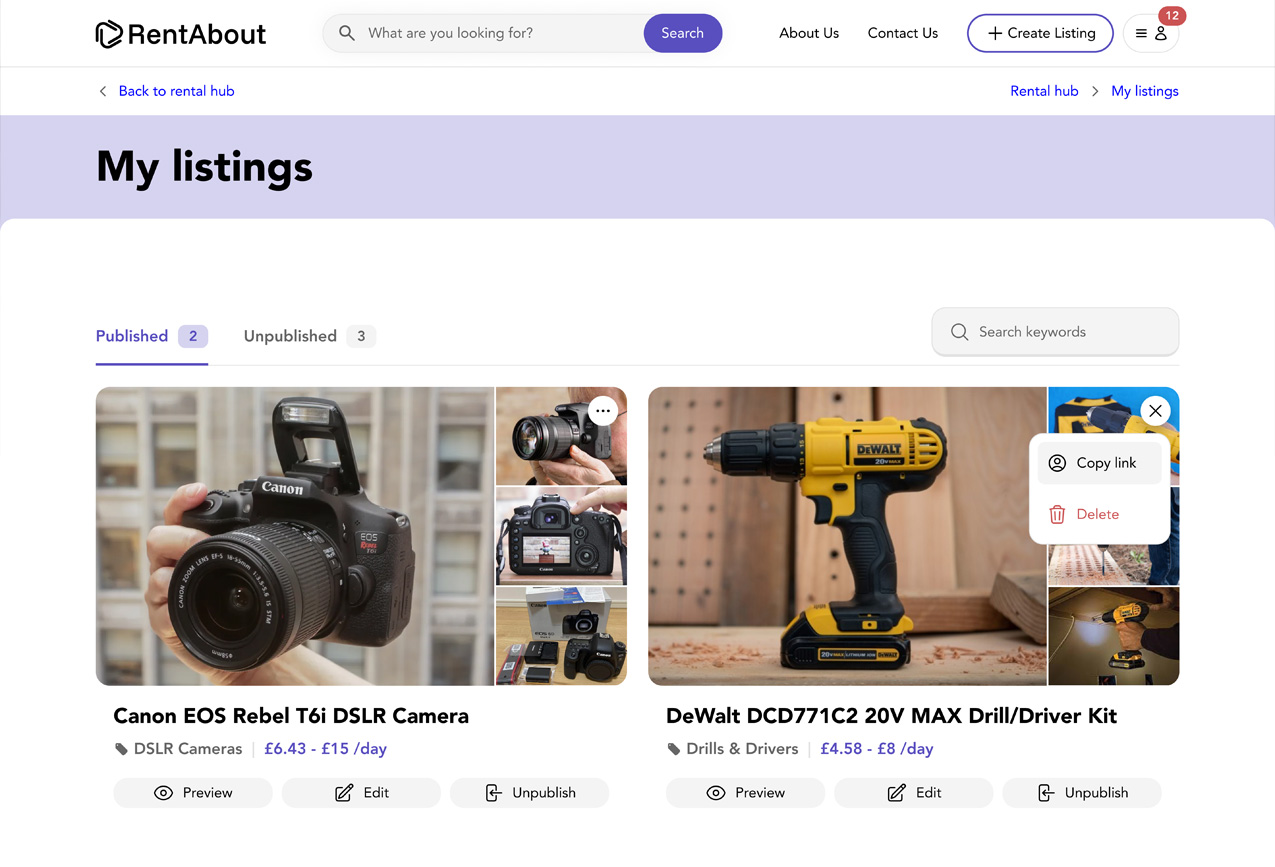Open the camera rear-screen thumbnail
Image resolution: width=1275 pixels, height=867 pixels.
(x=562, y=536)
